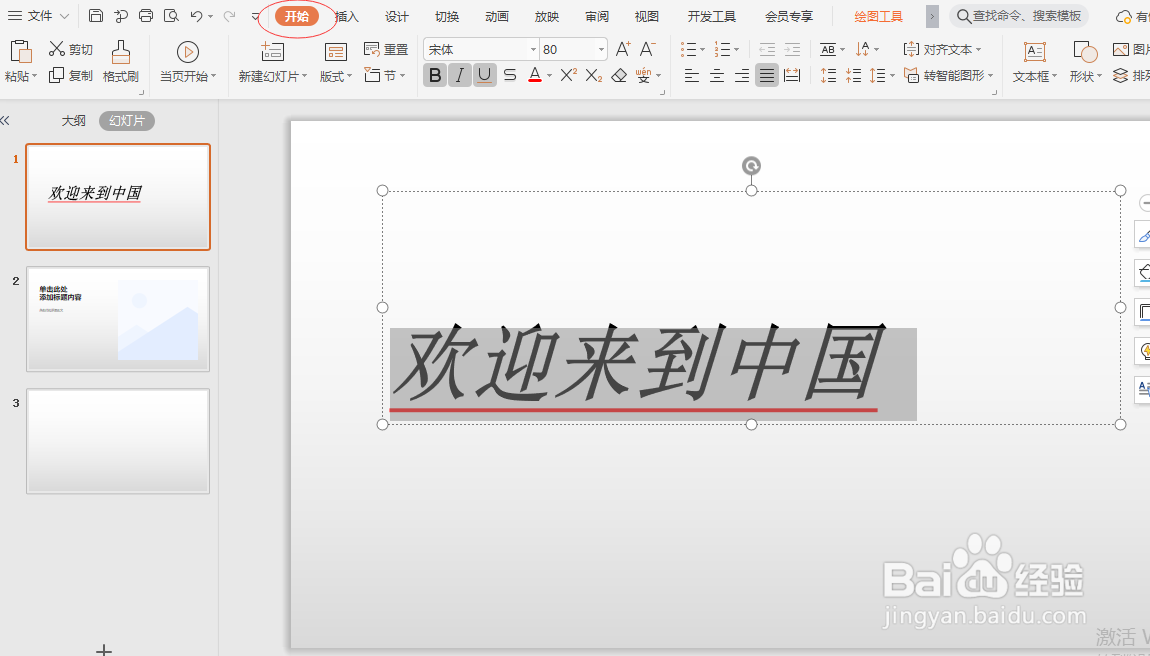Open the font size dropdown showing 80
Image resolution: width=1150 pixels, height=656 pixels.
click(x=601, y=49)
